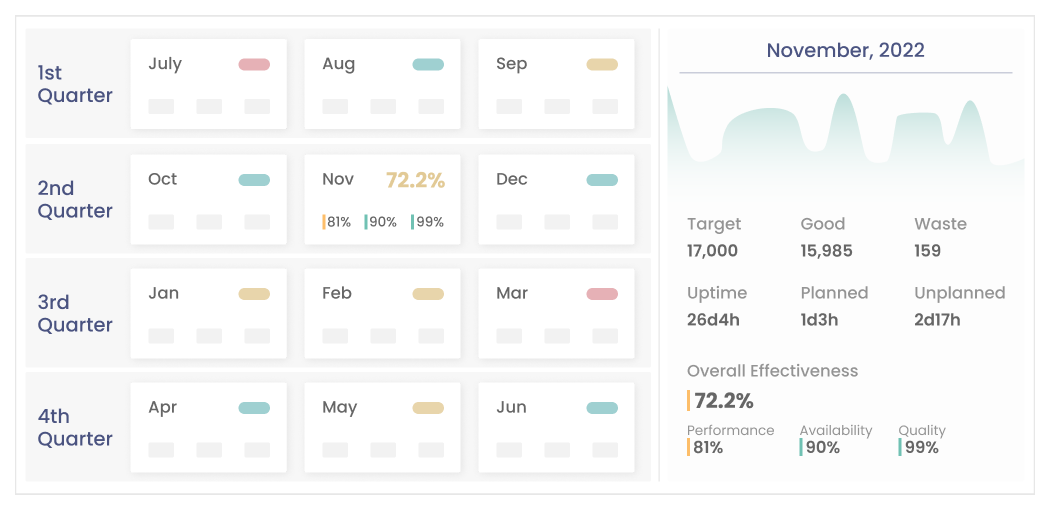1050x510 pixels.
Task: Click the teal status pill on Aug
Action: (428, 65)
